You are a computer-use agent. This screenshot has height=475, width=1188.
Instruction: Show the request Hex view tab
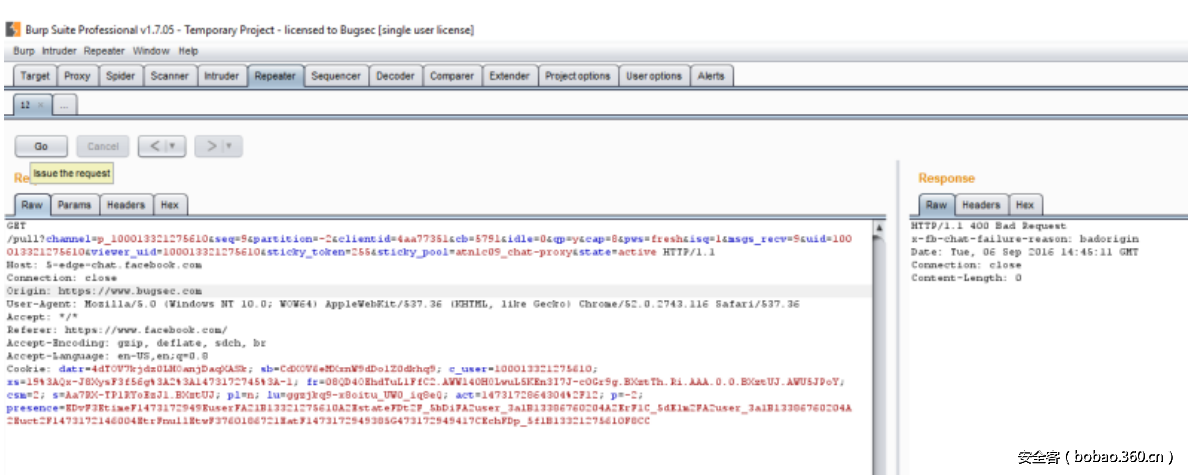[x=169, y=205]
